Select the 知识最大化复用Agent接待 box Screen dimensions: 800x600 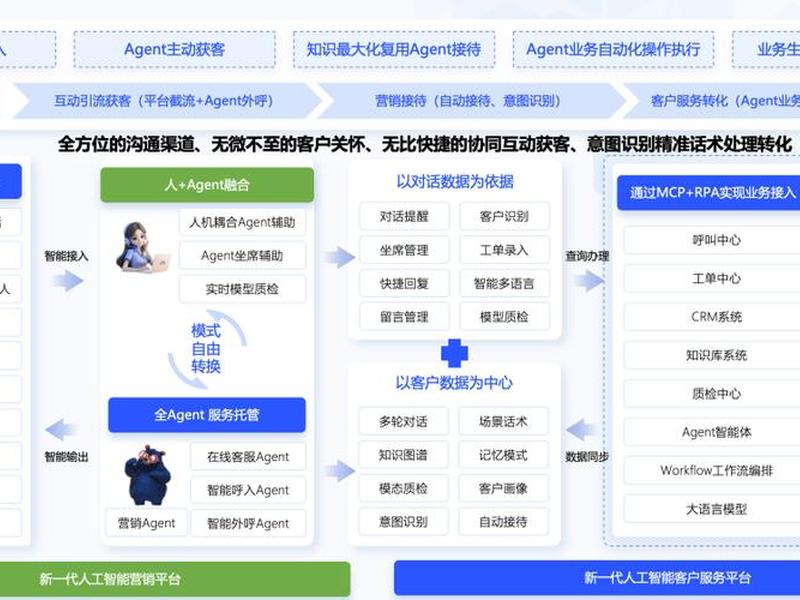(x=394, y=49)
